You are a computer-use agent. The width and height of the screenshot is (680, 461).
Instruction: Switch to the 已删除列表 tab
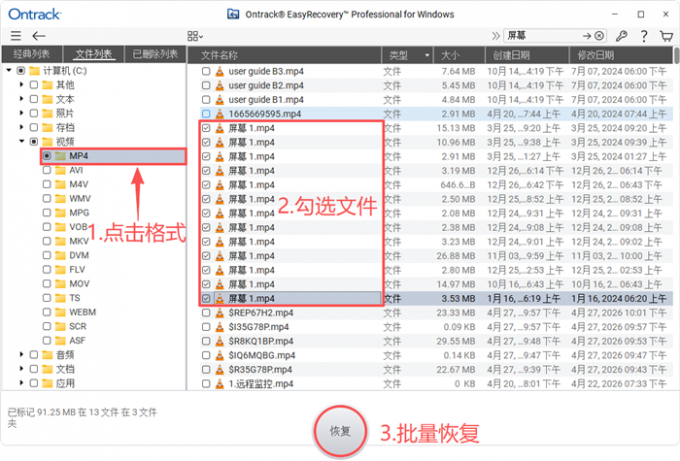pos(155,54)
